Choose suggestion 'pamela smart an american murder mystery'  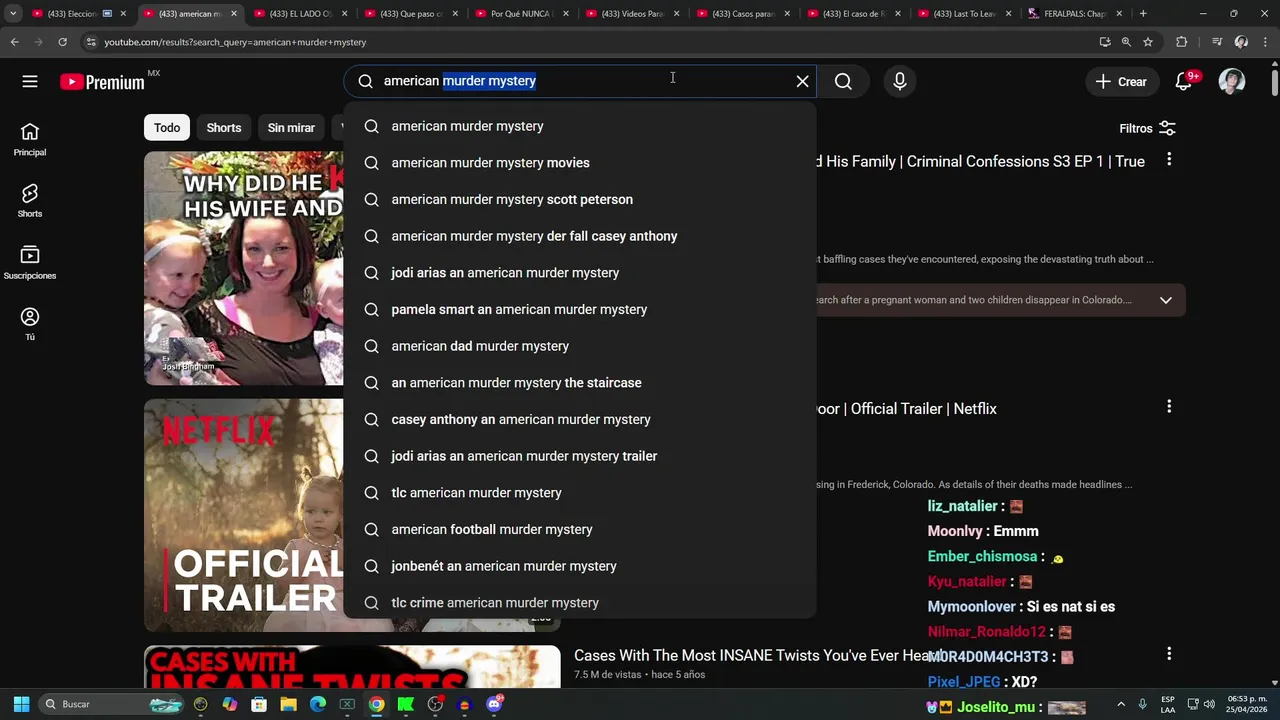[580, 309]
